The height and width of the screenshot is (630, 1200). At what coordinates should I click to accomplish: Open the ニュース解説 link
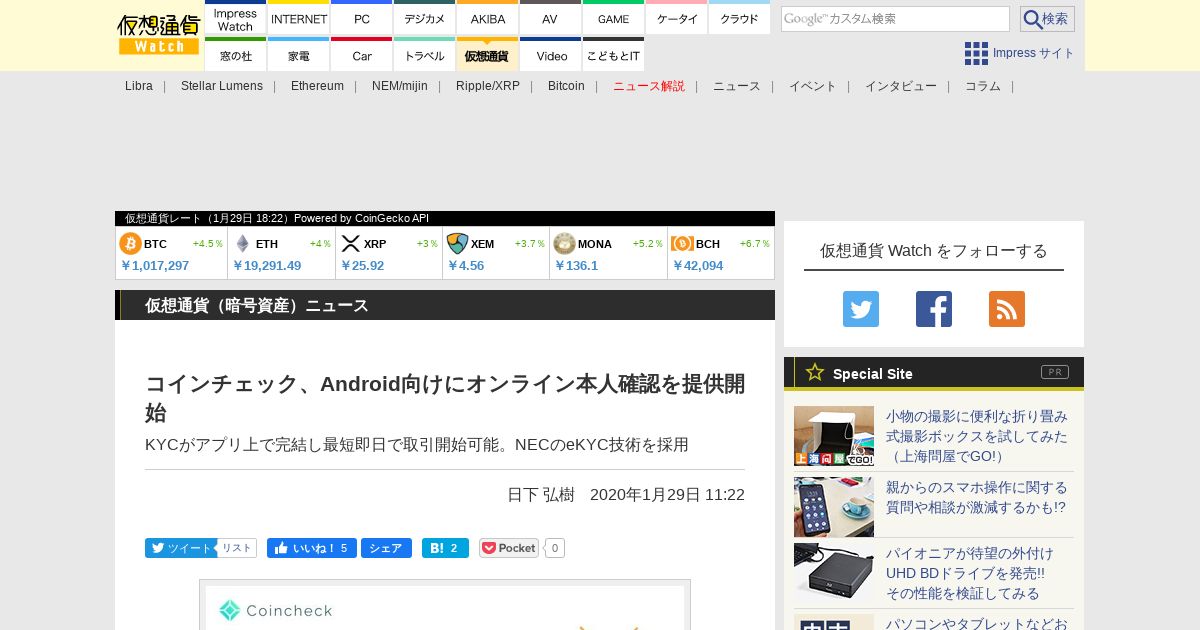point(649,86)
